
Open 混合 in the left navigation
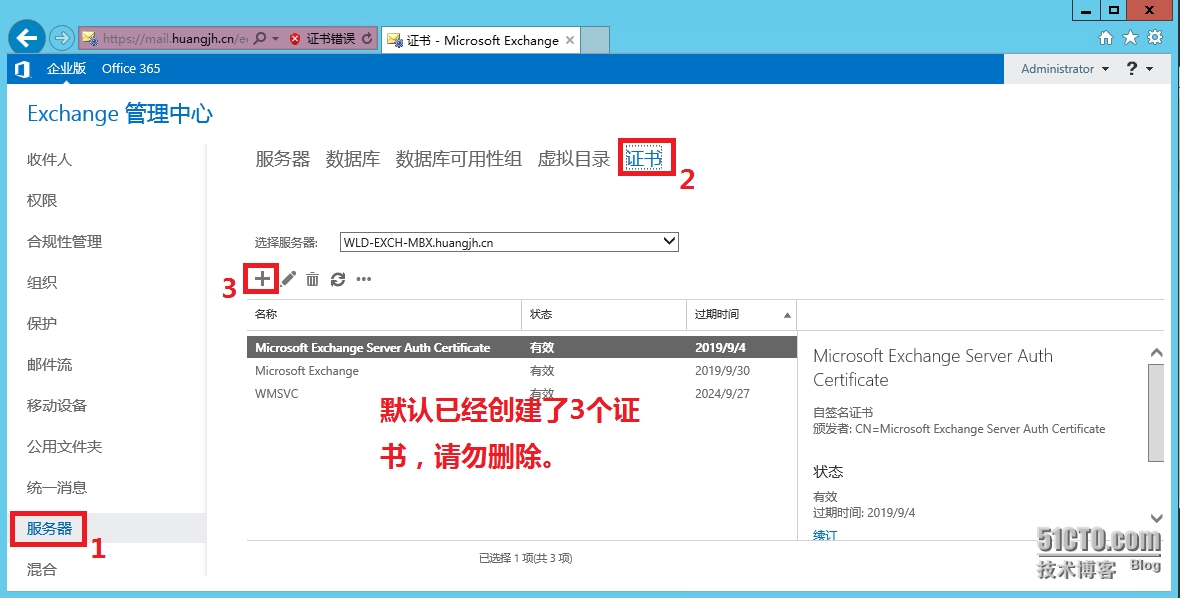(x=42, y=569)
